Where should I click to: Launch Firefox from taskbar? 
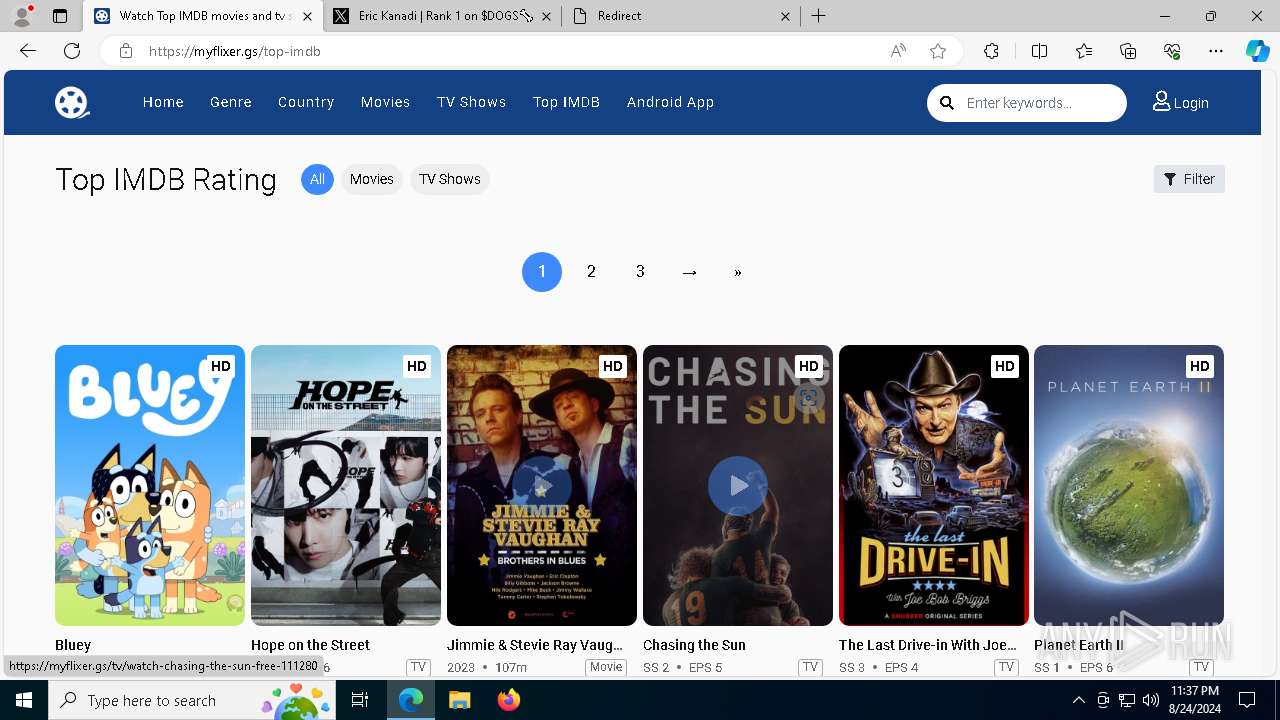click(509, 700)
